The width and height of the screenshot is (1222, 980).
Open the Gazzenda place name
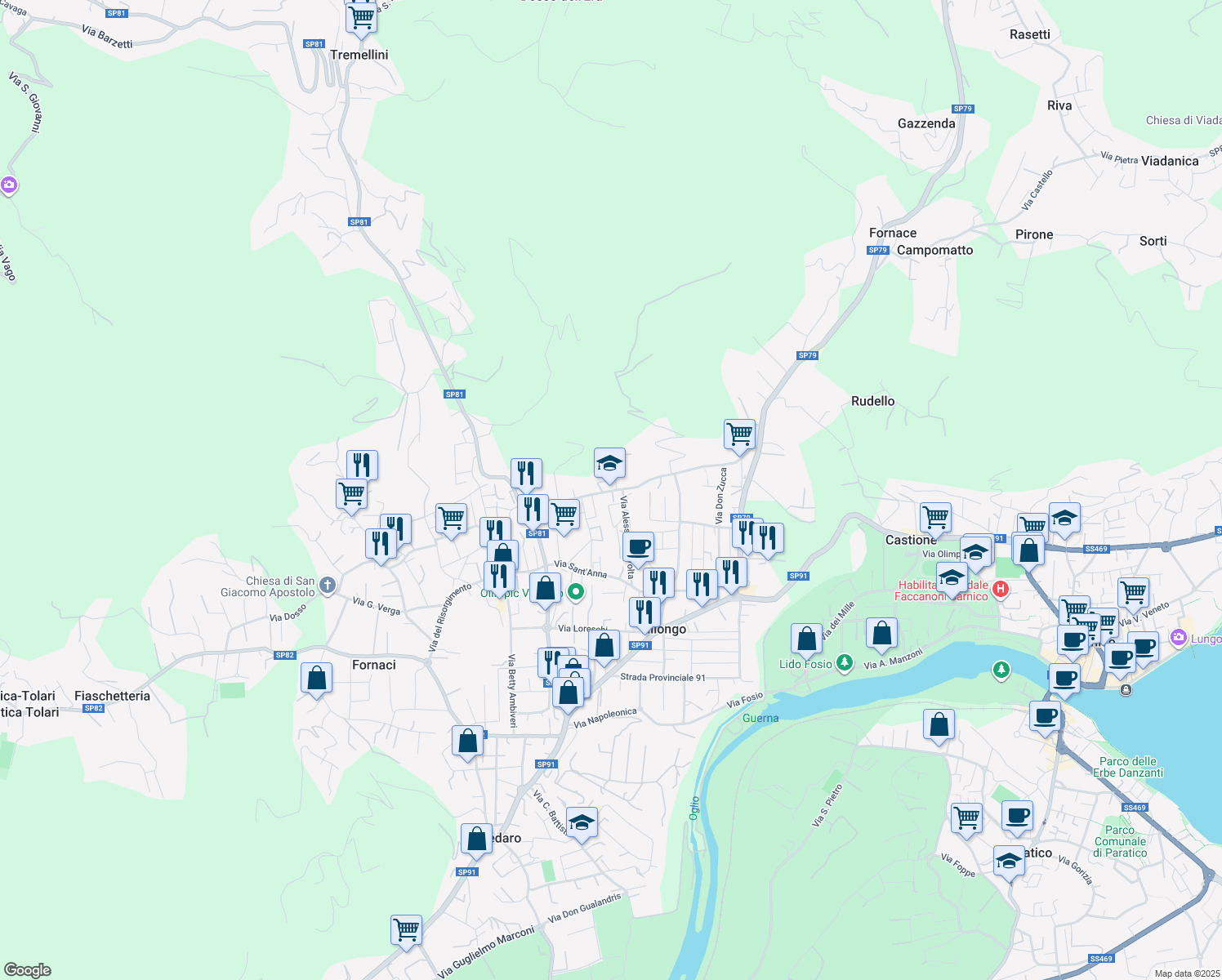point(926,123)
